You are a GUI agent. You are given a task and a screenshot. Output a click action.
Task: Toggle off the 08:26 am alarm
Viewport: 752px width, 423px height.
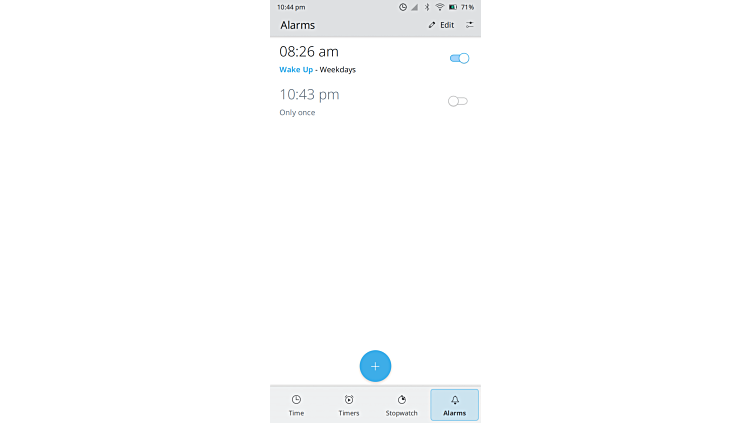(459, 58)
